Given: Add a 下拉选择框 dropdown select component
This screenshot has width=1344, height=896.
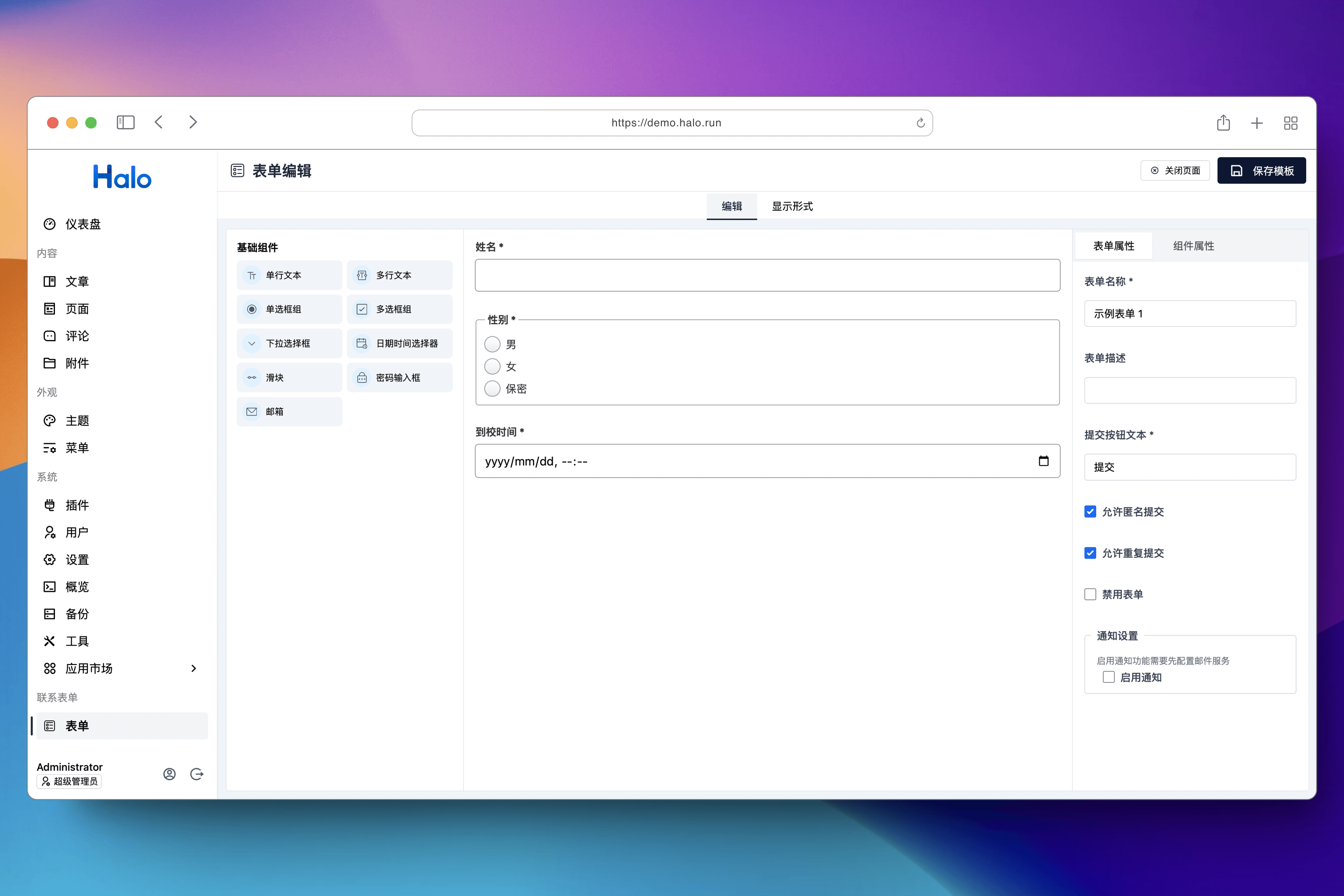Looking at the screenshot, I should [289, 343].
